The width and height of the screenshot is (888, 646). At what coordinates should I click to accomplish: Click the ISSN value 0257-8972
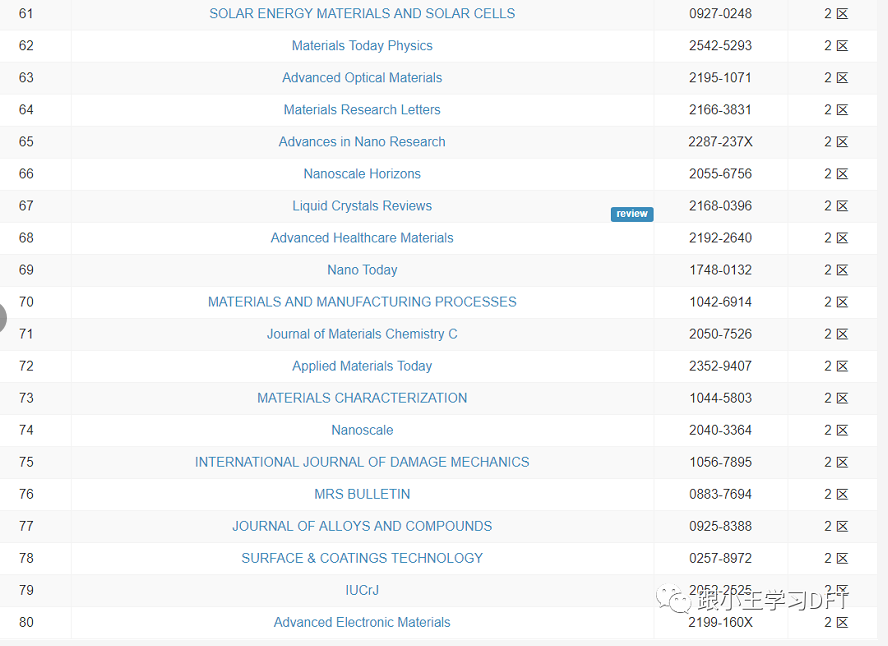720,558
